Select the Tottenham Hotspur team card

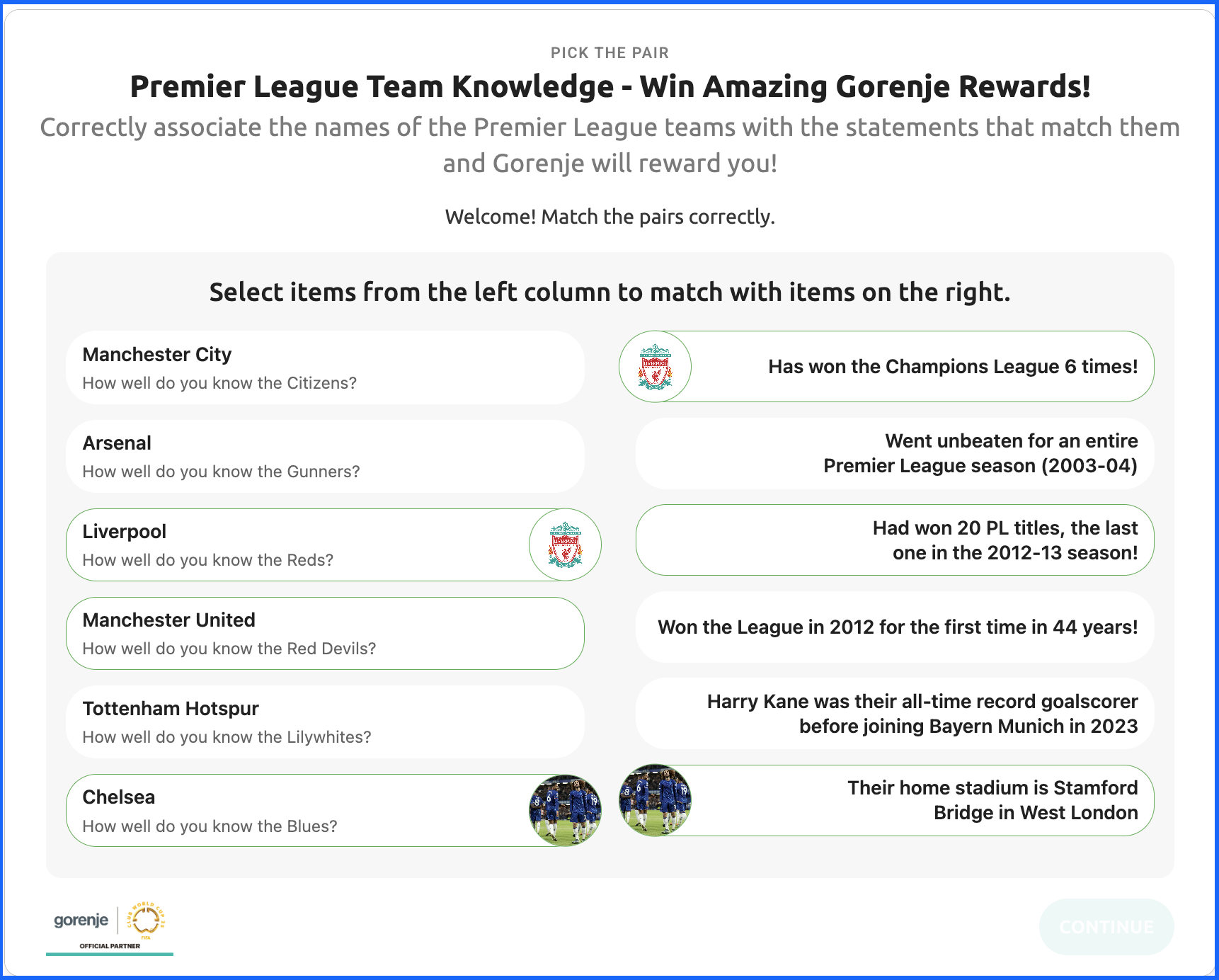point(325,722)
